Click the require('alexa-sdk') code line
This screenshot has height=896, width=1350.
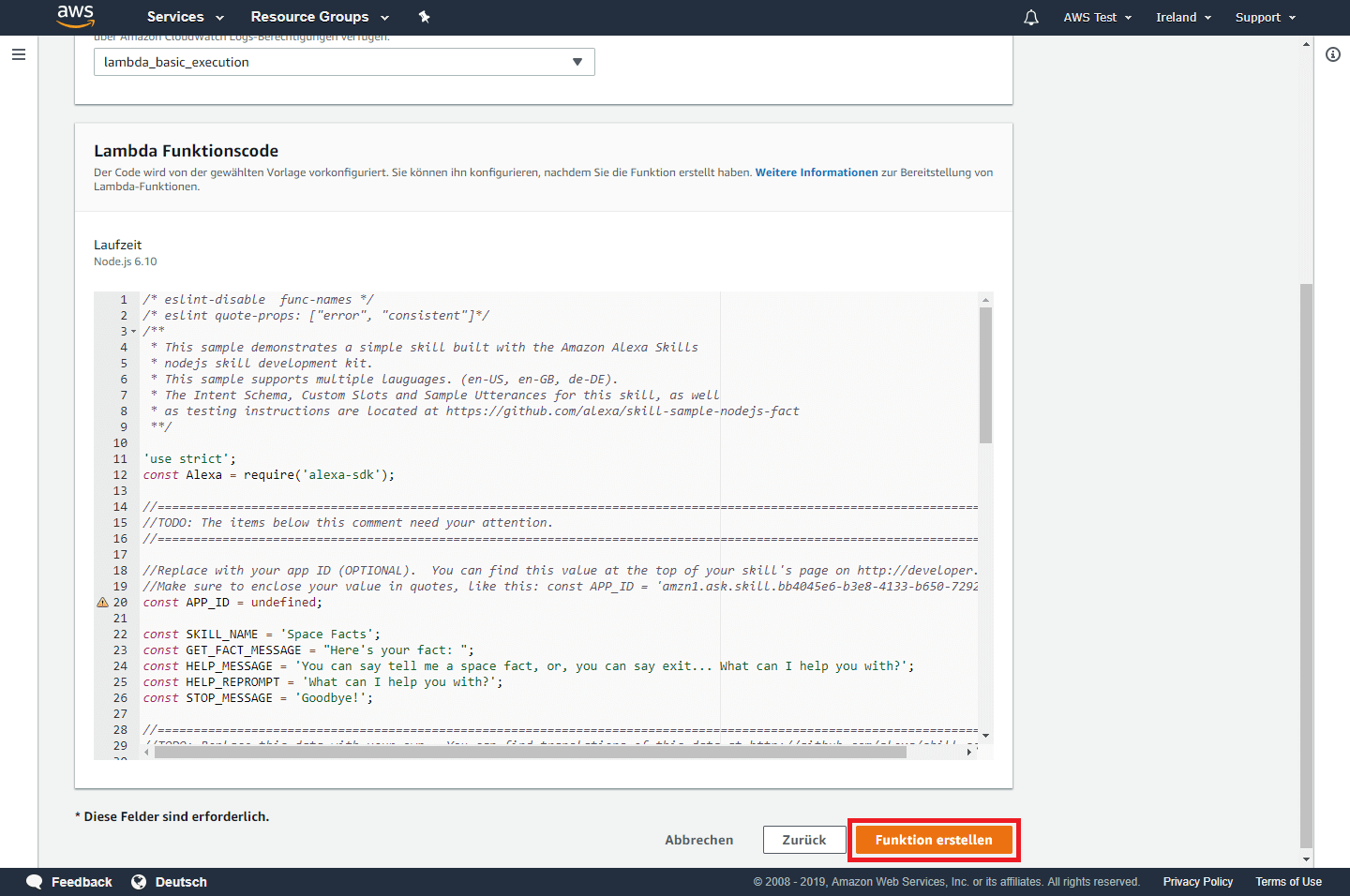pyautogui.click(x=269, y=475)
